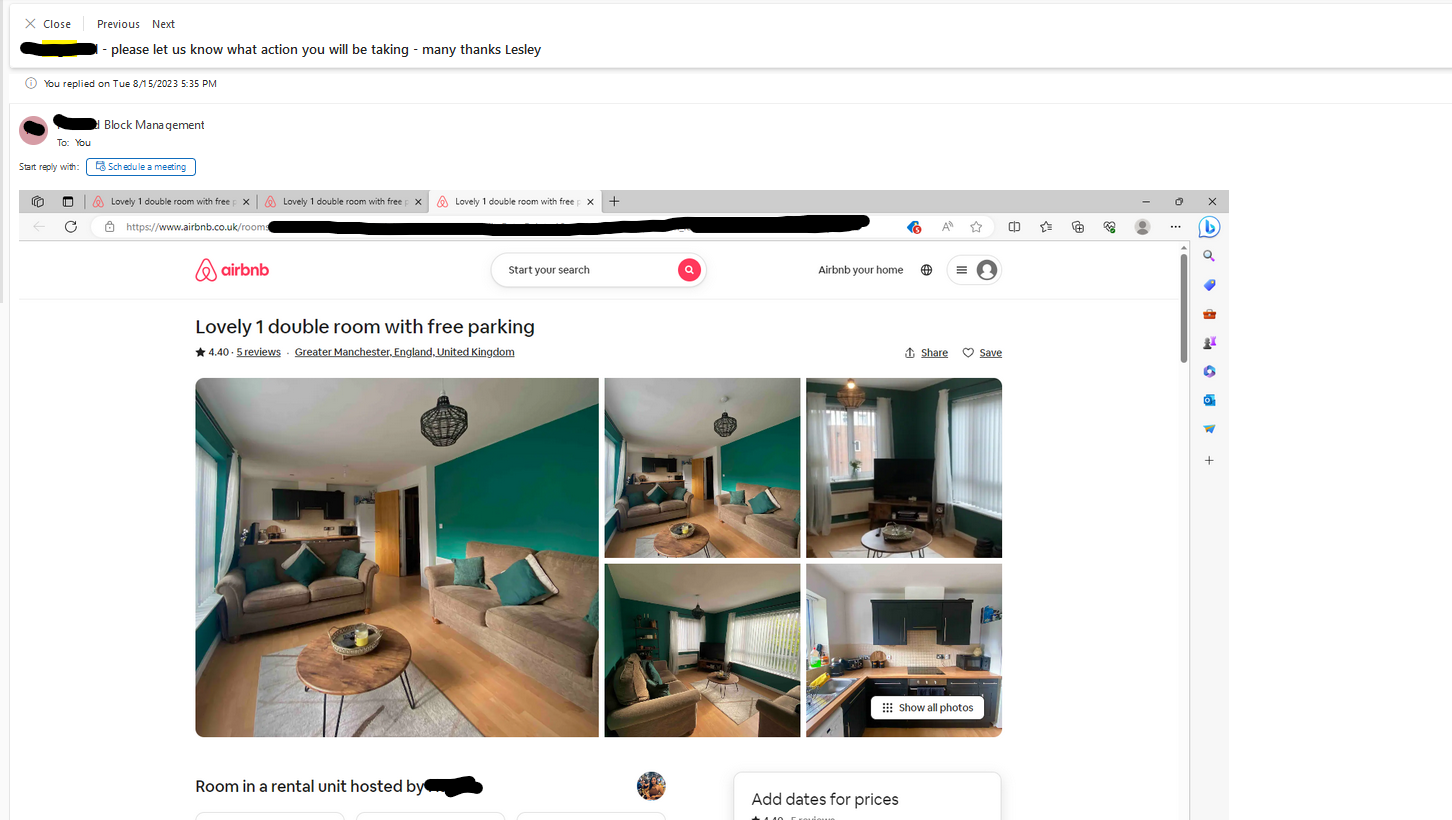The width and height of the screenshot is (1452, 820).
Task: Open Browser essentials heart icon
Action: [x=1109, y=227]
